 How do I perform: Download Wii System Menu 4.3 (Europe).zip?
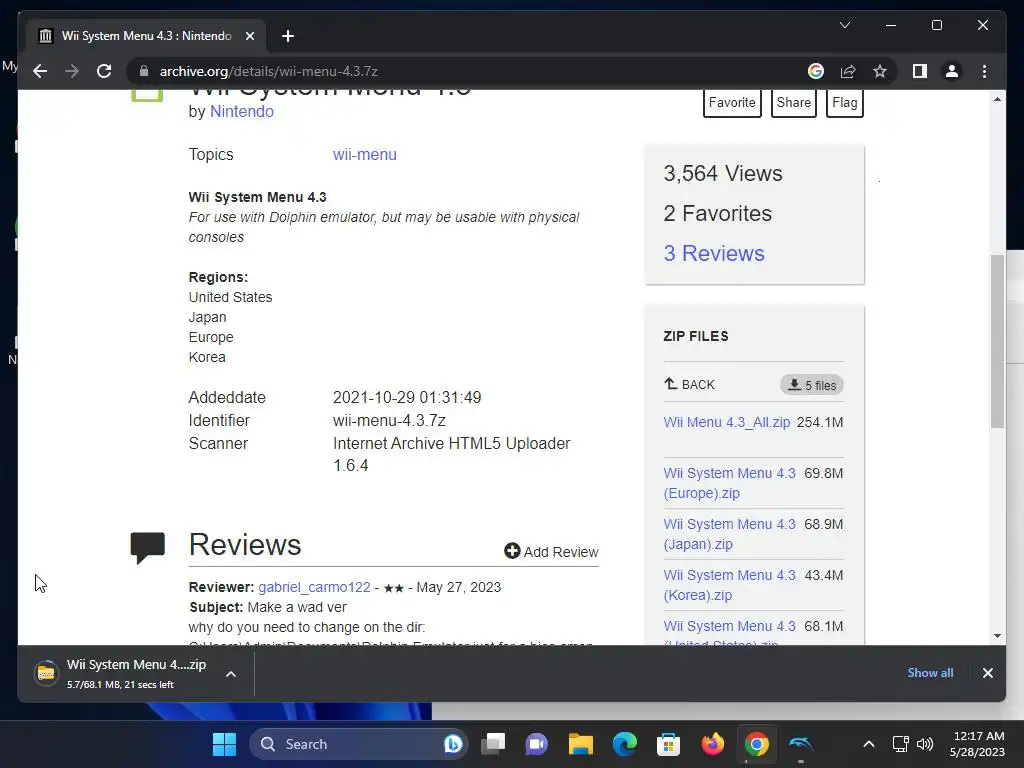(x=729, y=483)
